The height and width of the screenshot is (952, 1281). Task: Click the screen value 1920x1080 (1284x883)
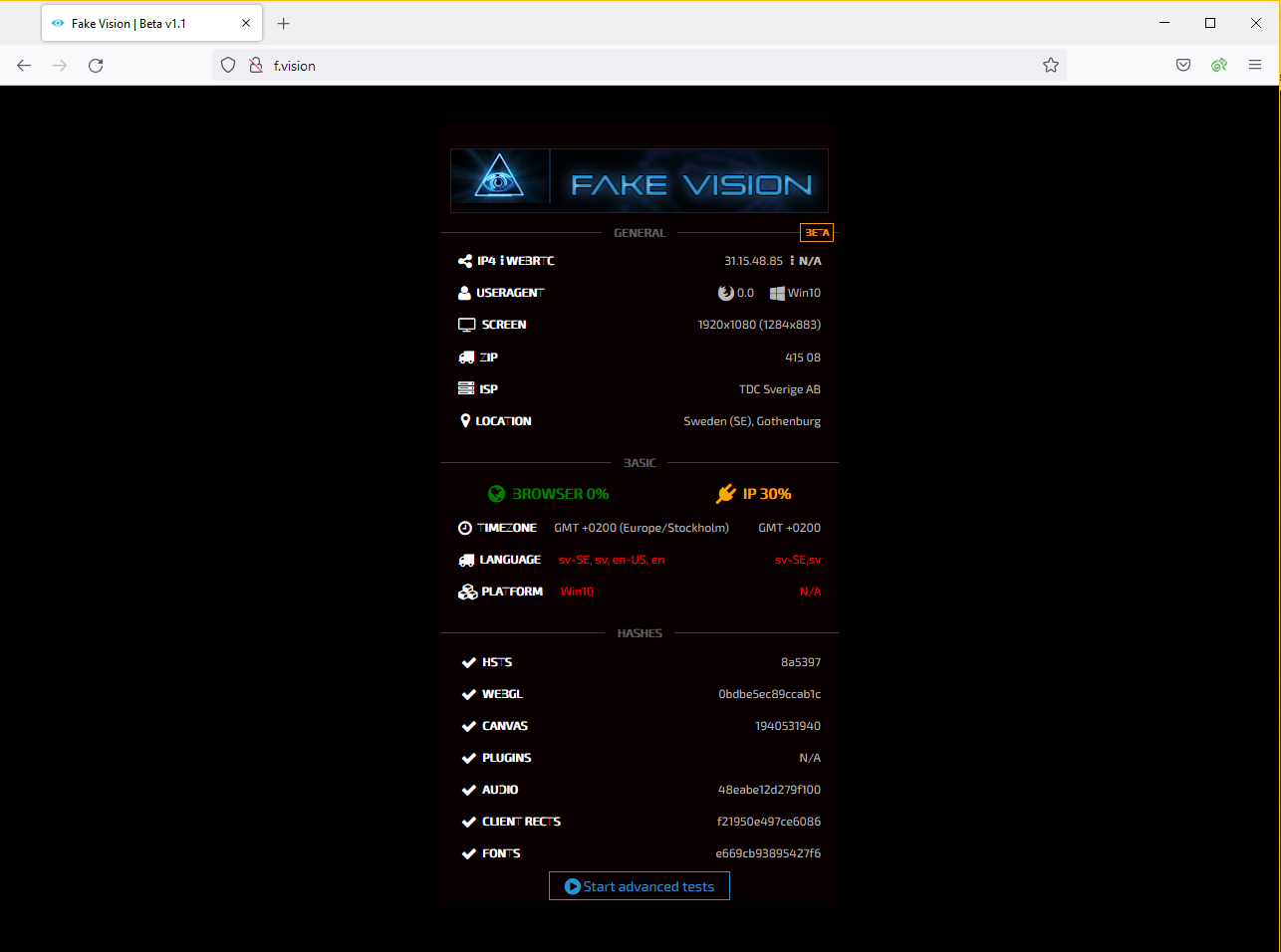(759, 325)
